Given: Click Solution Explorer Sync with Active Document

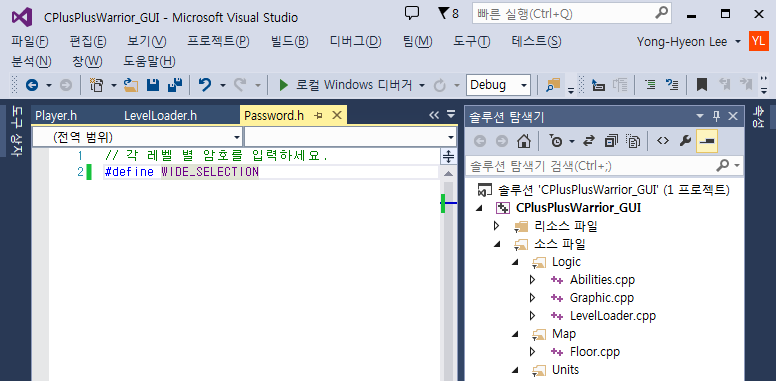Looking at the screenshot, I should coord(588,141).
